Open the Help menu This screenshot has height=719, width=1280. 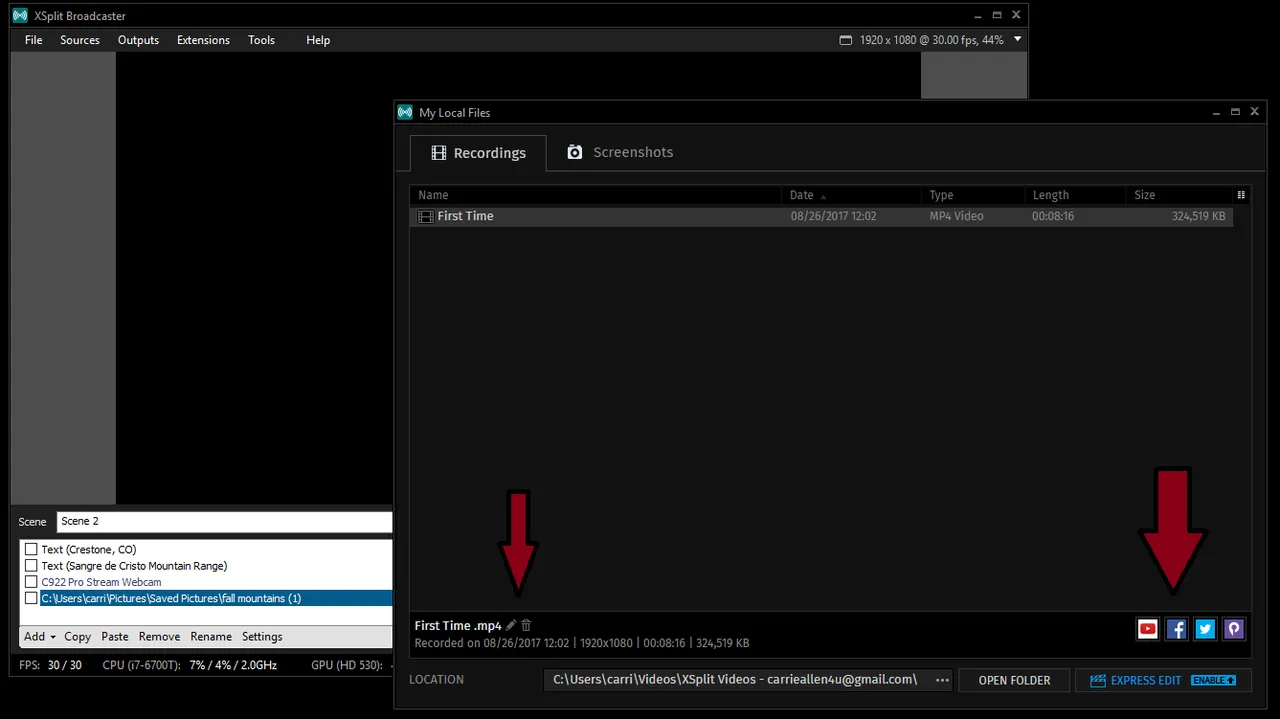(318, 40)
